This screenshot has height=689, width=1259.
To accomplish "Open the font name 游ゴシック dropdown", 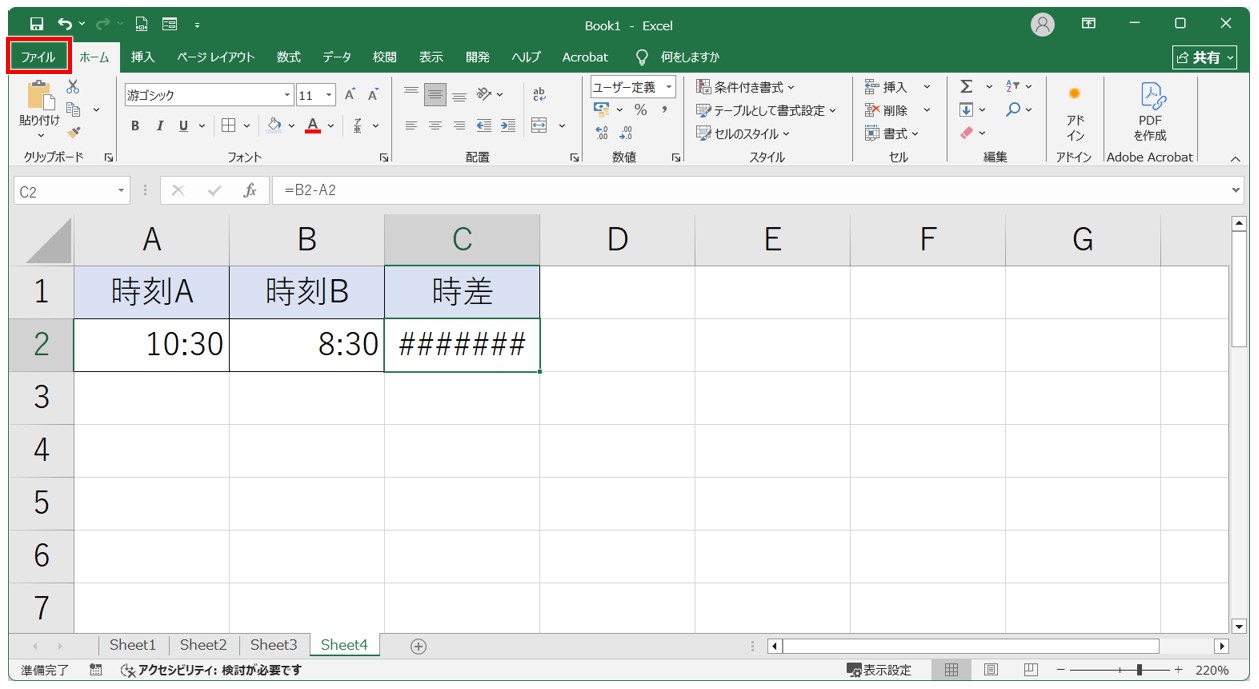I will coord(288,95).
